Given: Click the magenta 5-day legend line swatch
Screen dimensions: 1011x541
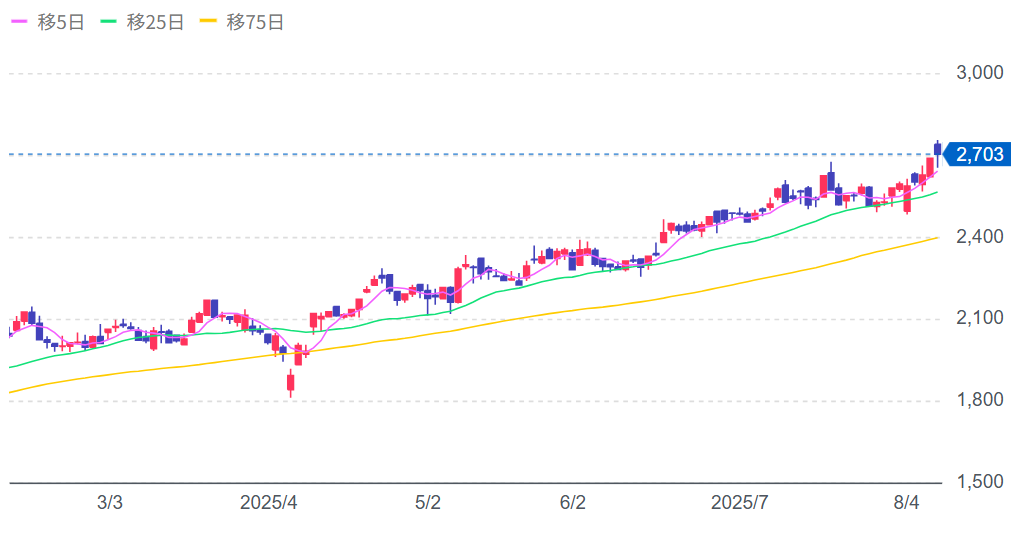Looking at the screenshot, I should click(19, 23).
